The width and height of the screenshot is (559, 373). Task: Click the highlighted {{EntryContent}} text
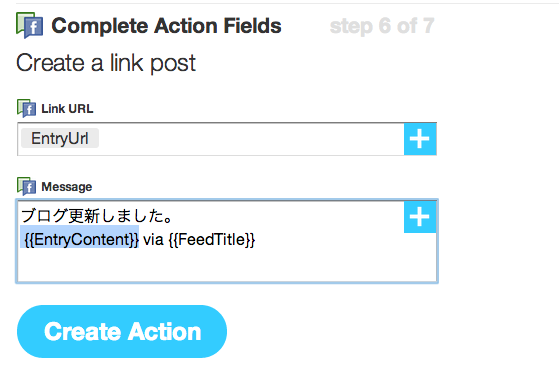point(81,239)
